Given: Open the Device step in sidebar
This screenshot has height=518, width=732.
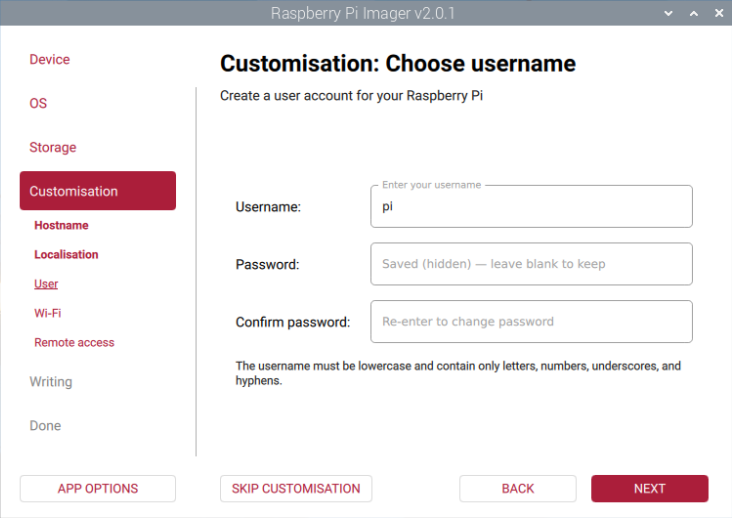Looking at the screenshot, I should tap(49, 59).
